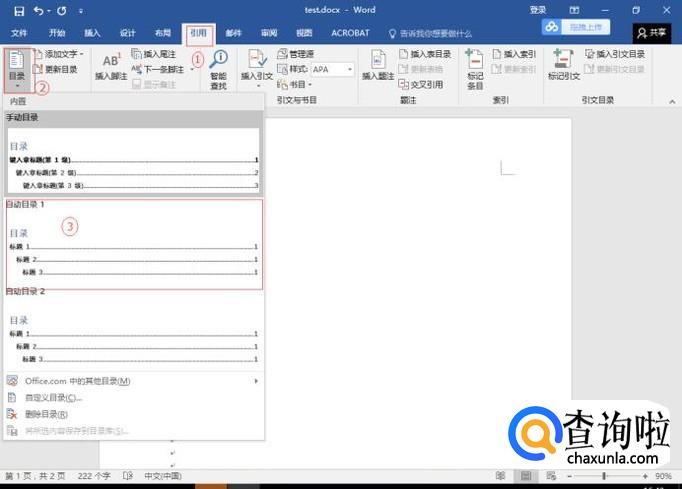This screenshot has height=489, width=682.
Task: Click the 插入脚注 footnote icon
Action: coord(110,68)
